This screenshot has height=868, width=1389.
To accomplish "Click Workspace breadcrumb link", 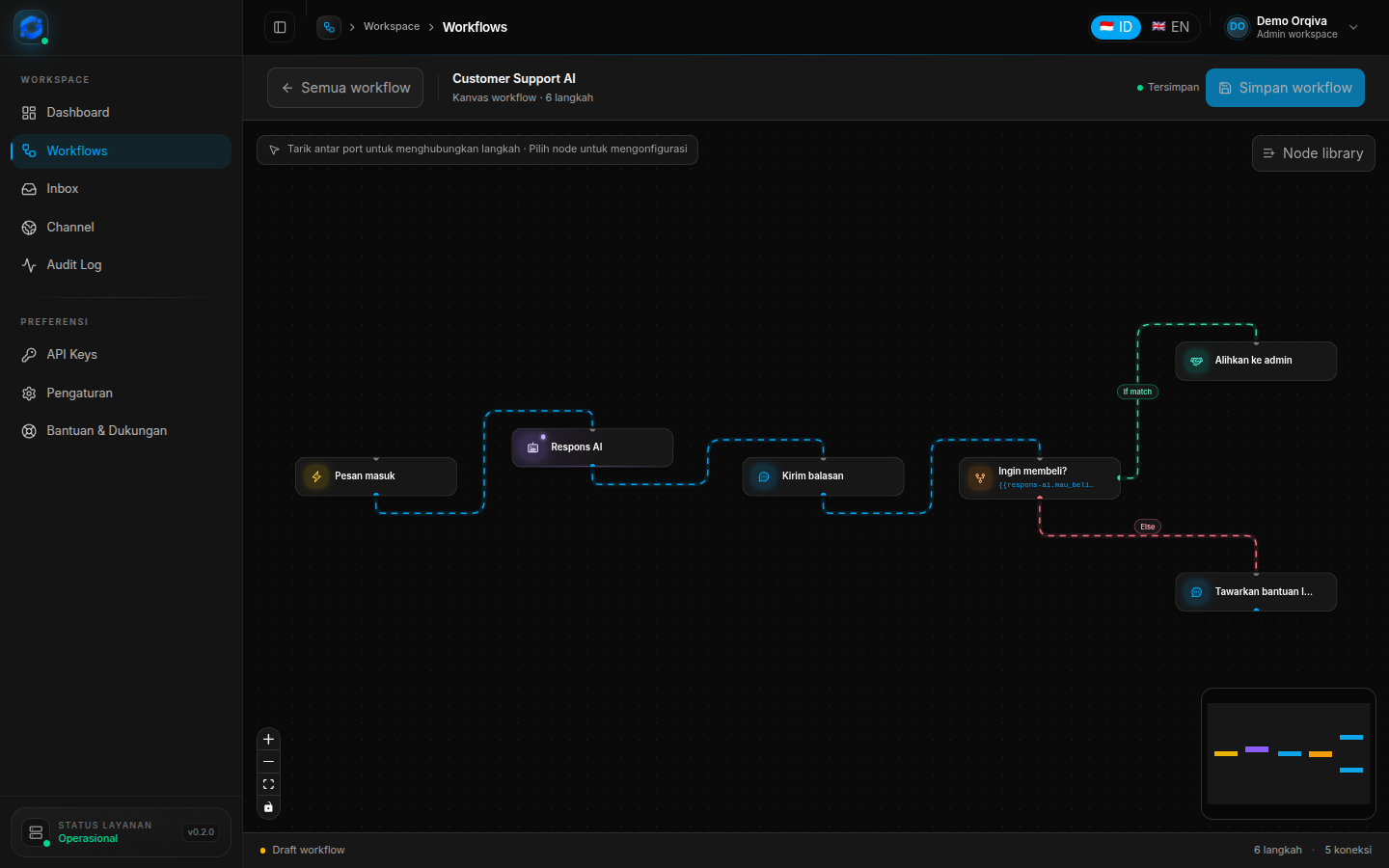I will tap(392, 27).
